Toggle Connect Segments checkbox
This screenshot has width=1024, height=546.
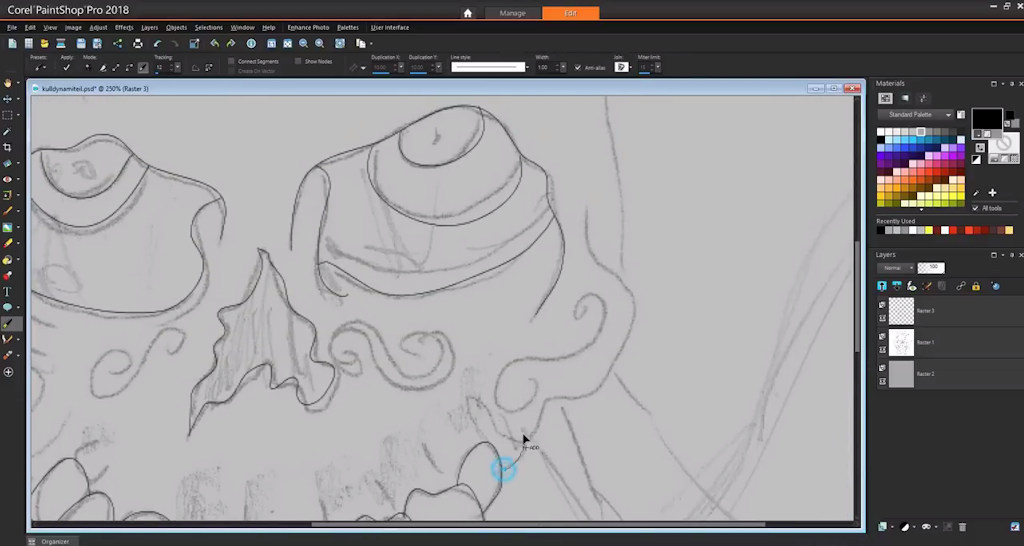click(231, 61)
